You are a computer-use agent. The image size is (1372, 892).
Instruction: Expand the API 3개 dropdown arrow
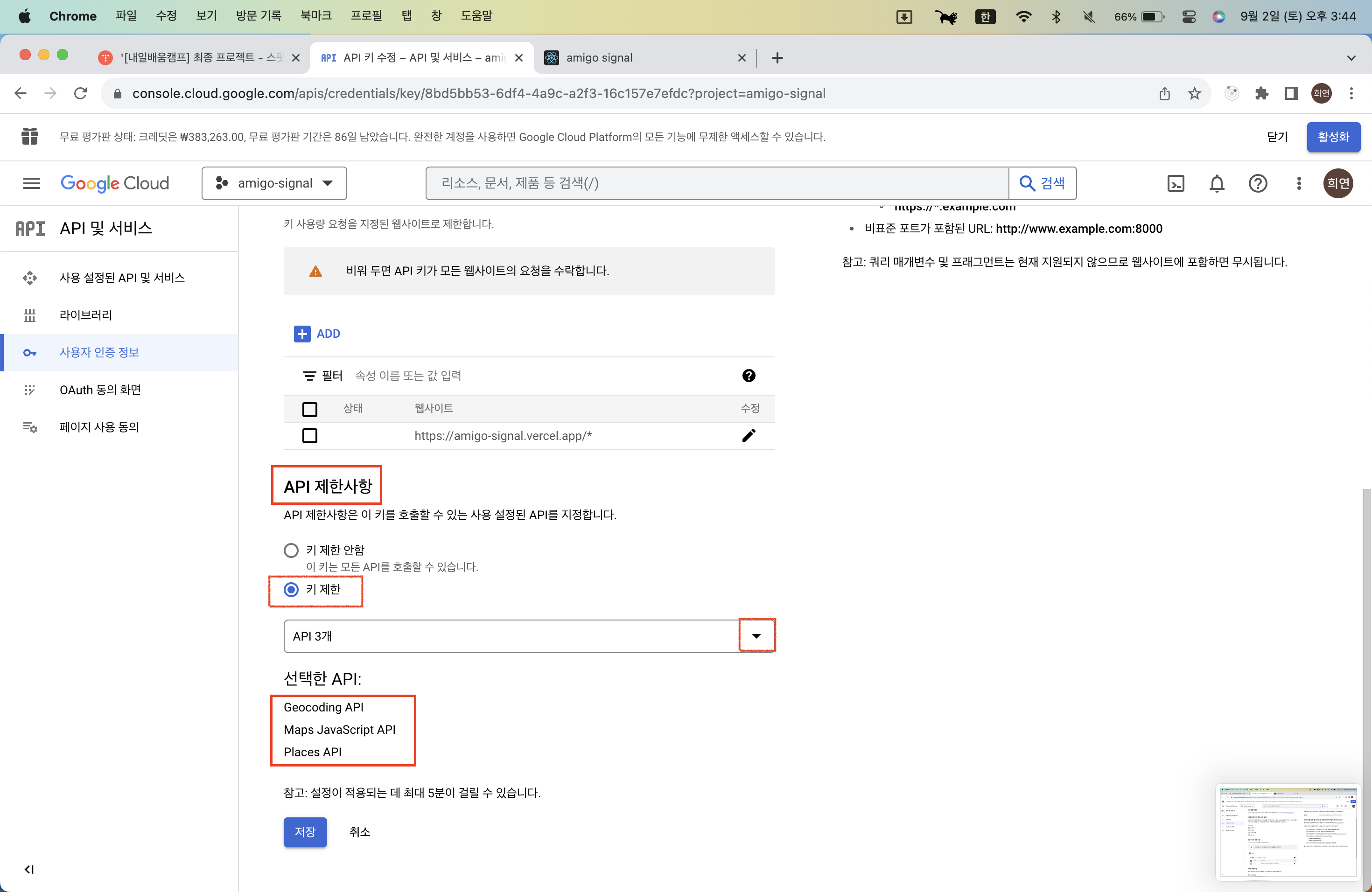[756, 636]
